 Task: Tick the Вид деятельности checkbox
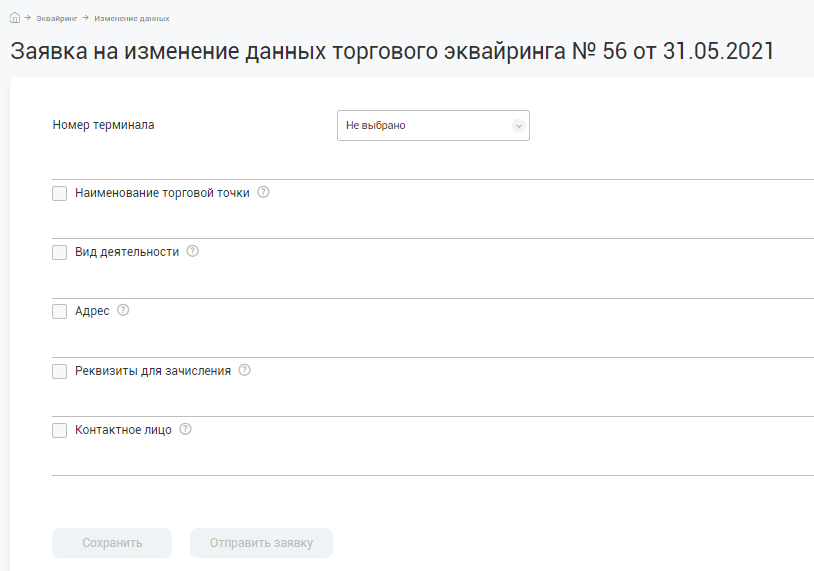[x=59, y=252]
